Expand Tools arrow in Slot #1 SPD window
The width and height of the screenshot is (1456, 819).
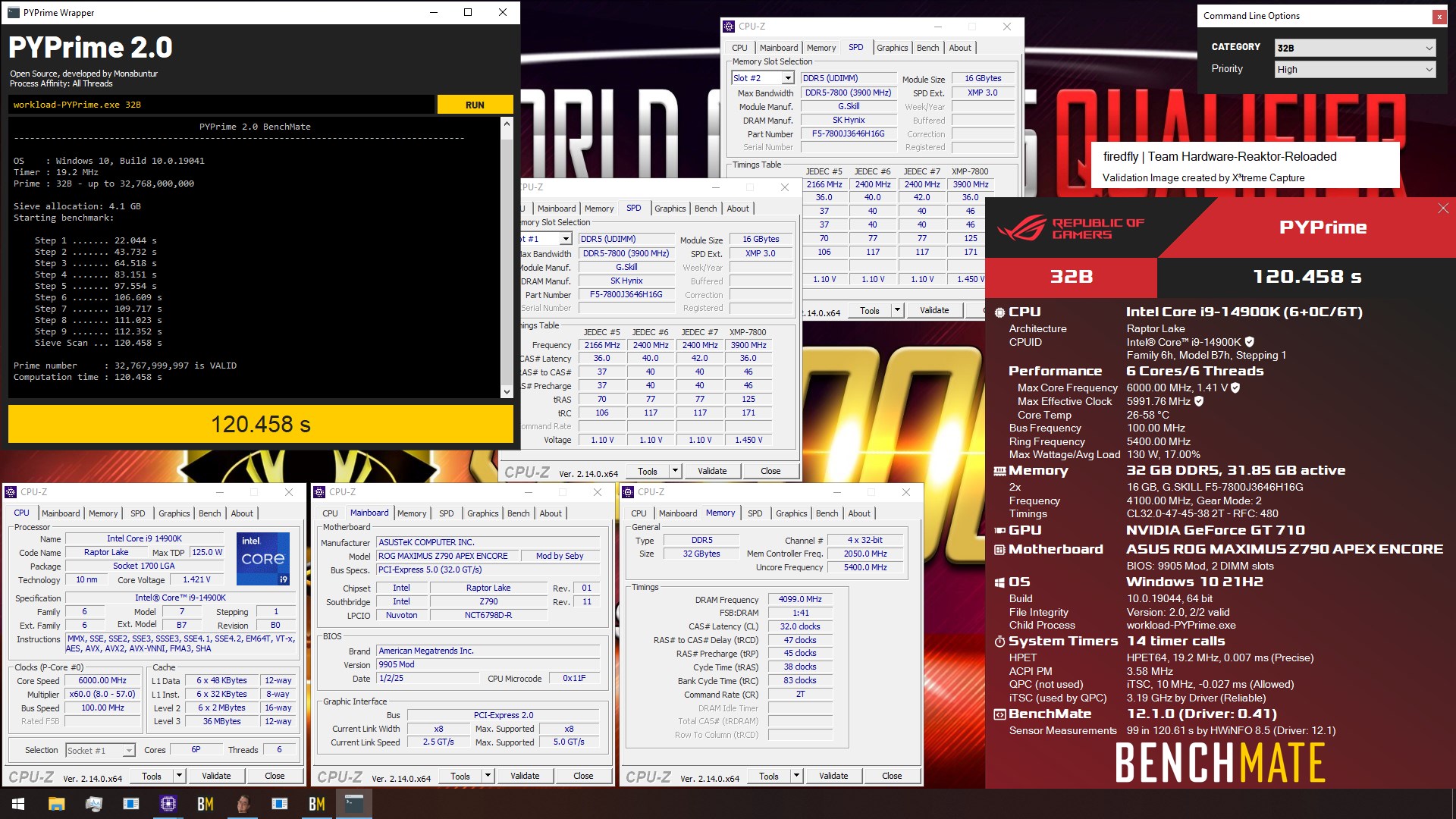pyautogui.click(x=675, y=471)
